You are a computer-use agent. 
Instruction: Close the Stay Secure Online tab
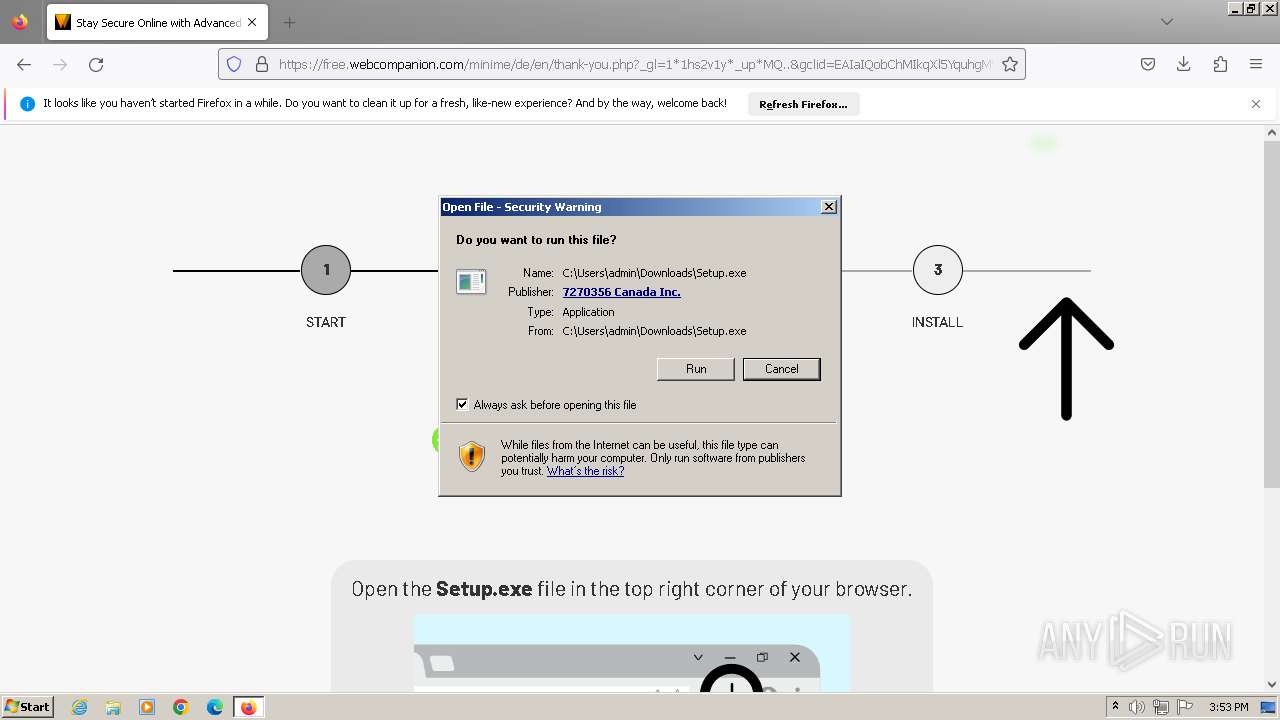coord(252,22)
